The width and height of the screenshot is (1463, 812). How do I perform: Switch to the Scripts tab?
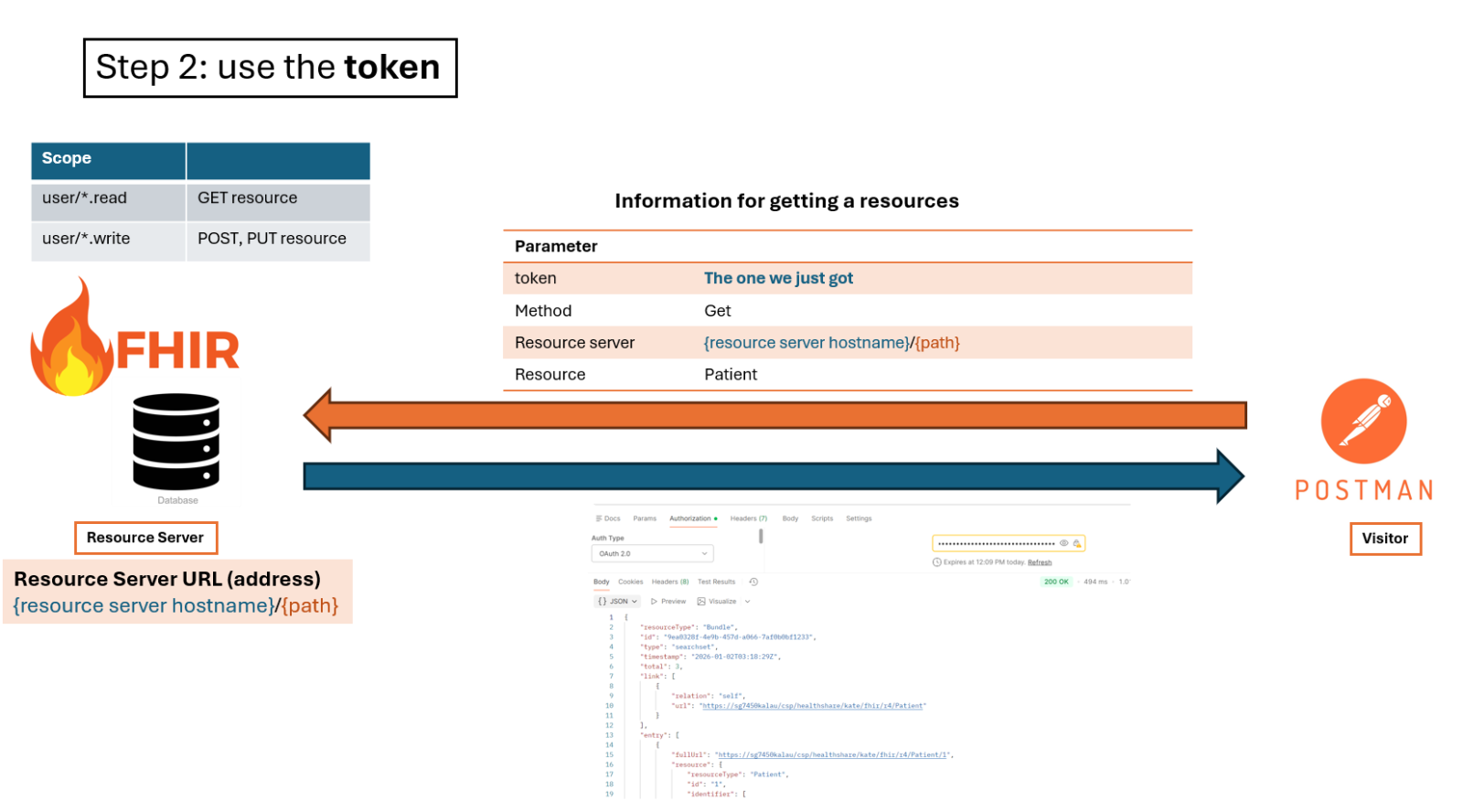click(822, 518)
